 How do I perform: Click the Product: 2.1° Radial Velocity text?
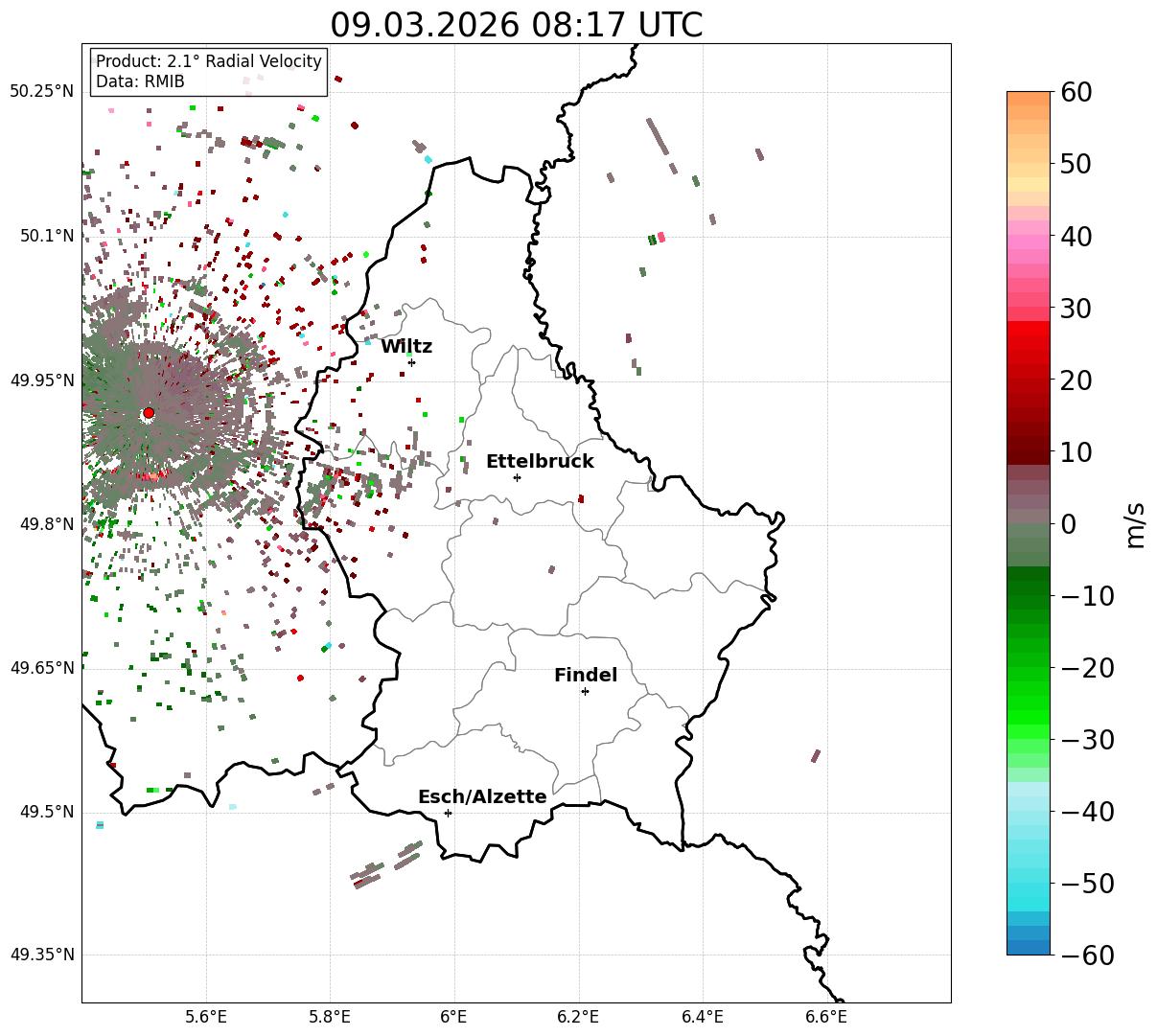[x=209, y=61]
